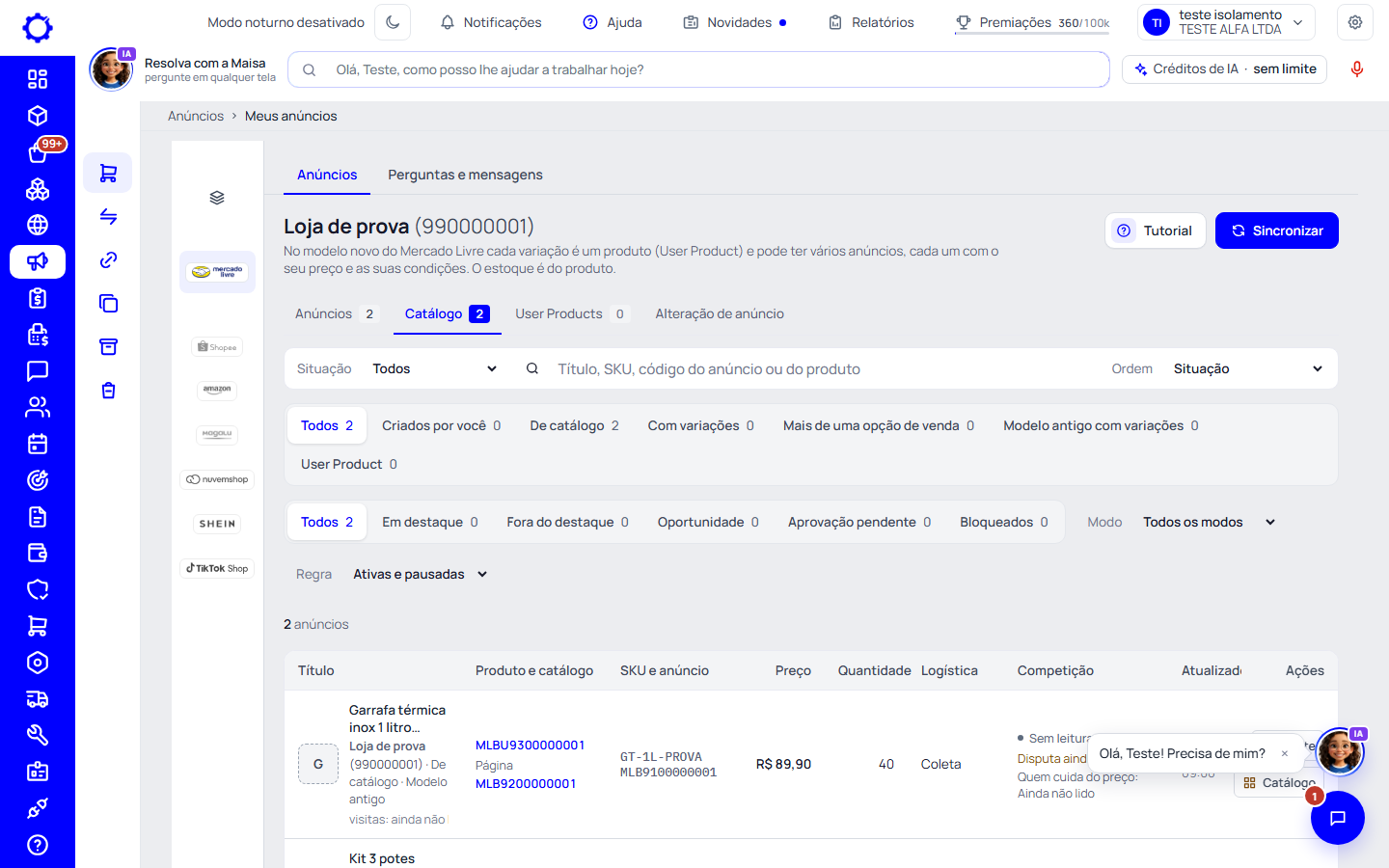Filter by De catálogo chip
This screenshot has height=868, width=1389.
[x=574, y=425]
